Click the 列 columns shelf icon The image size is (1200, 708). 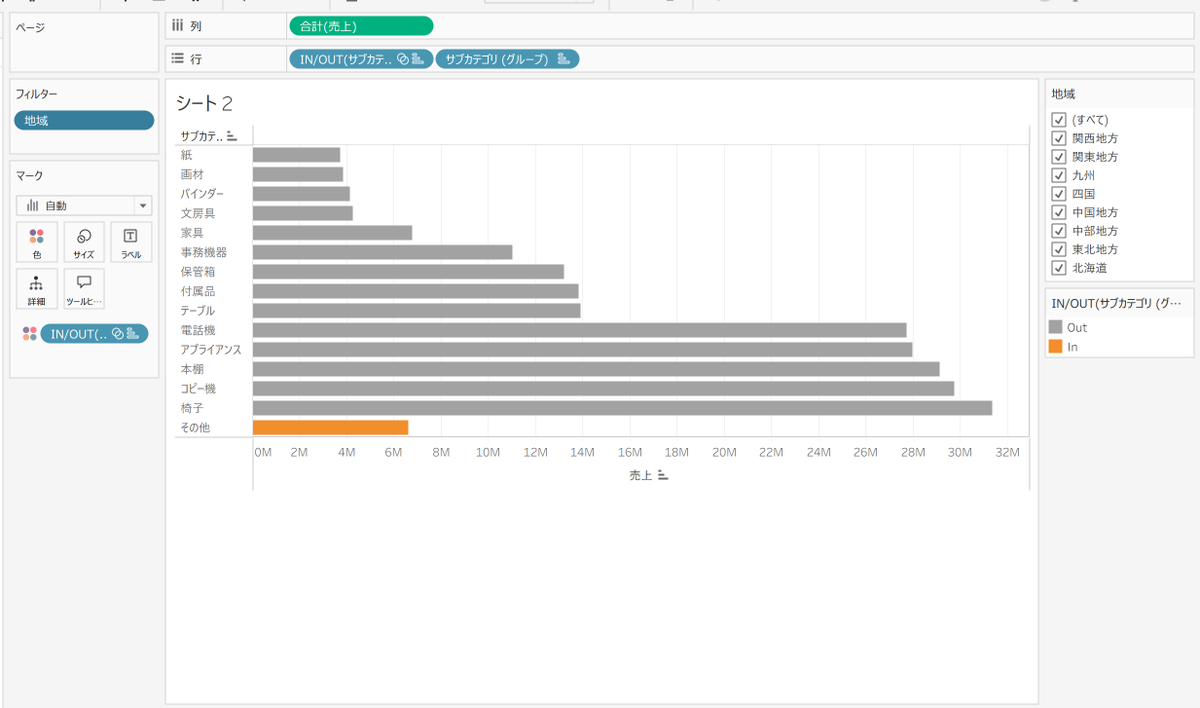pyautogui.click(x=177, y=26)
